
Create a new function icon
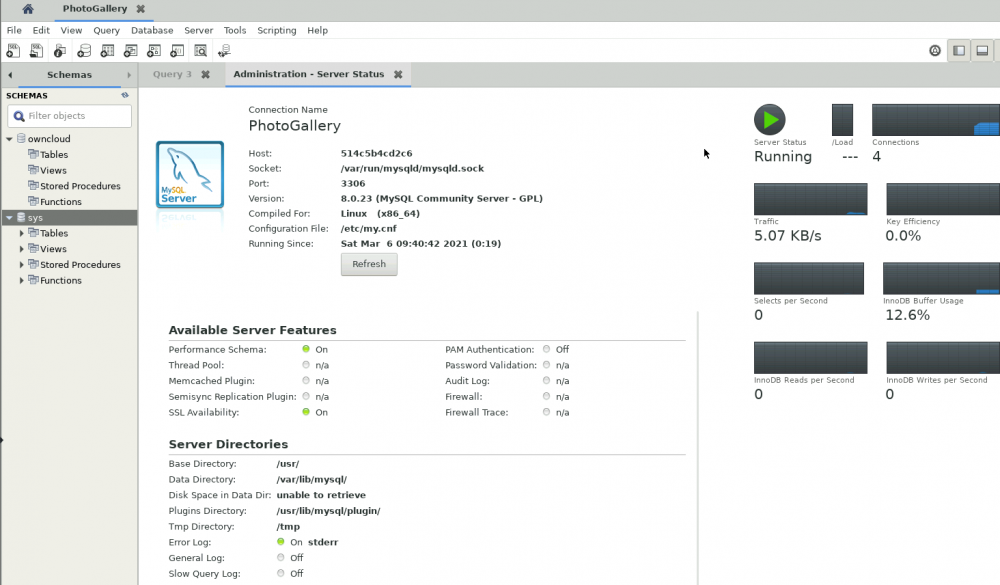click(x=177, y=50)
